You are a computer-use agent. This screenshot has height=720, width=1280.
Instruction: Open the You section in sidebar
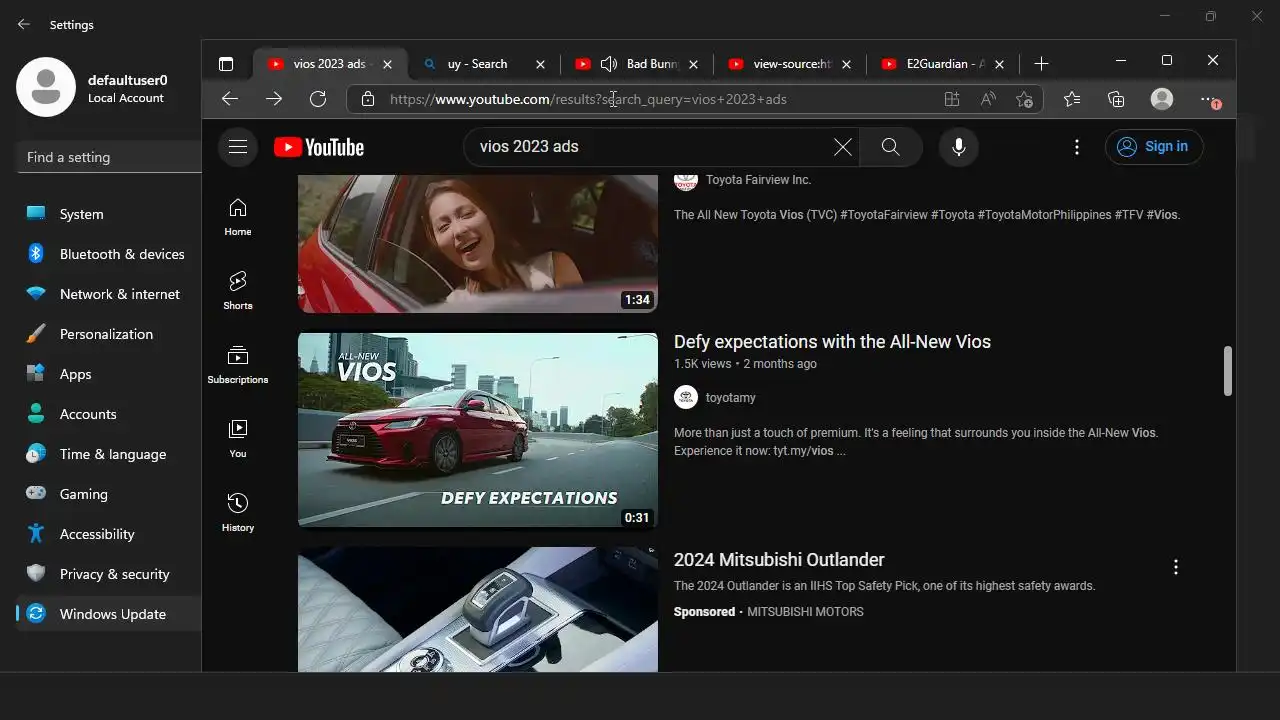238,439
